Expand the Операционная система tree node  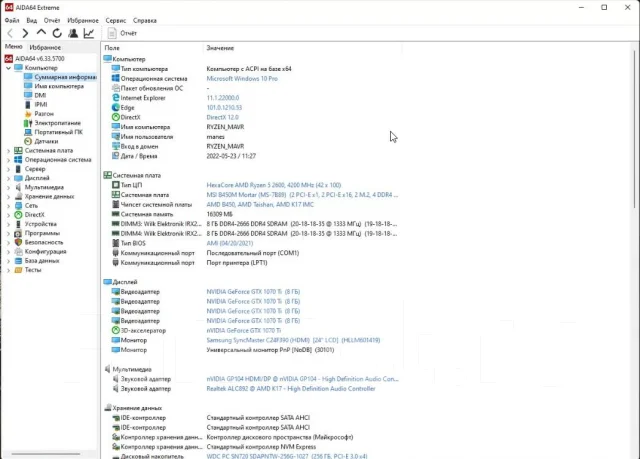tap(8, 160)
